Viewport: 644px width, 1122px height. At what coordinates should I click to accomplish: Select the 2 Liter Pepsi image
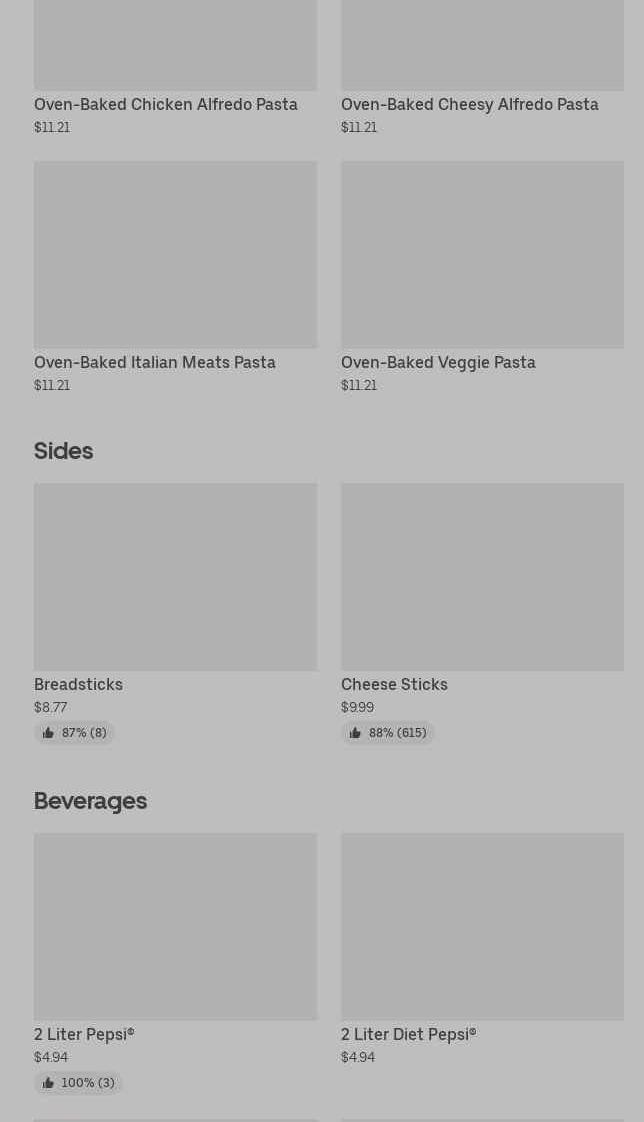[175, 927]
